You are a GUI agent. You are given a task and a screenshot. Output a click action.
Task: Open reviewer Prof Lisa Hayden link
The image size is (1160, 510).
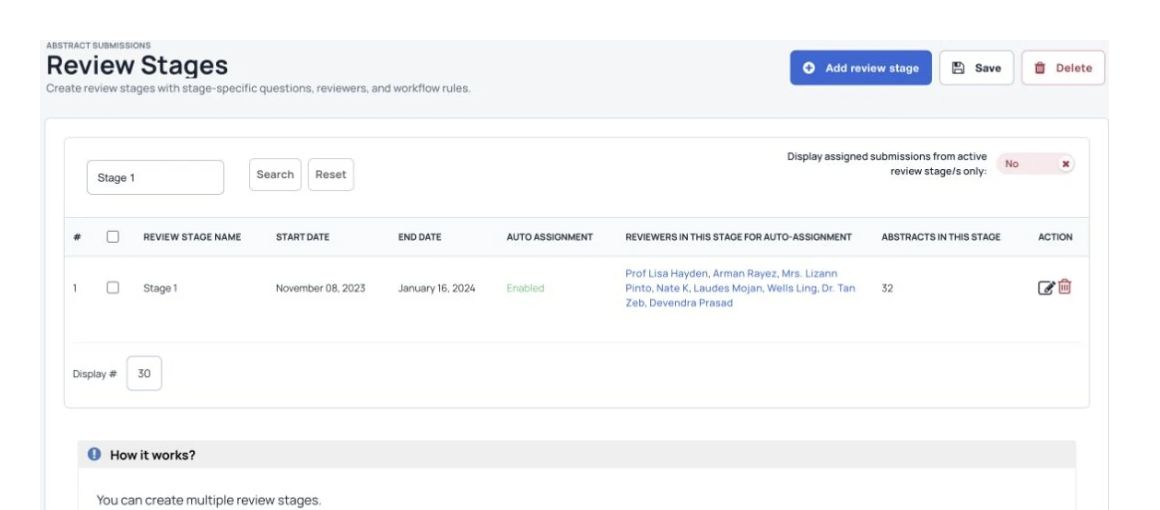coord(667,273)
